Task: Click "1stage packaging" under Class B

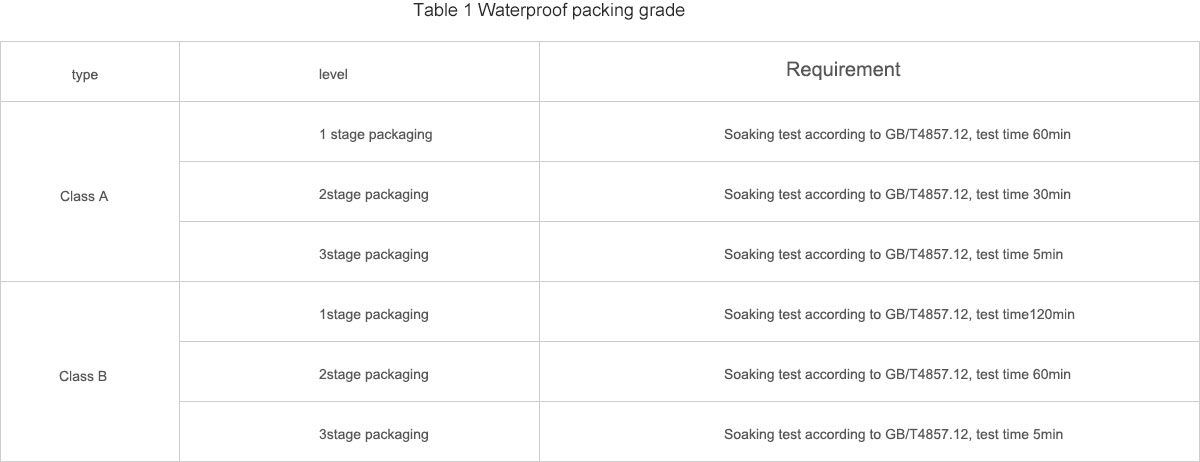Action: (373, 315)
